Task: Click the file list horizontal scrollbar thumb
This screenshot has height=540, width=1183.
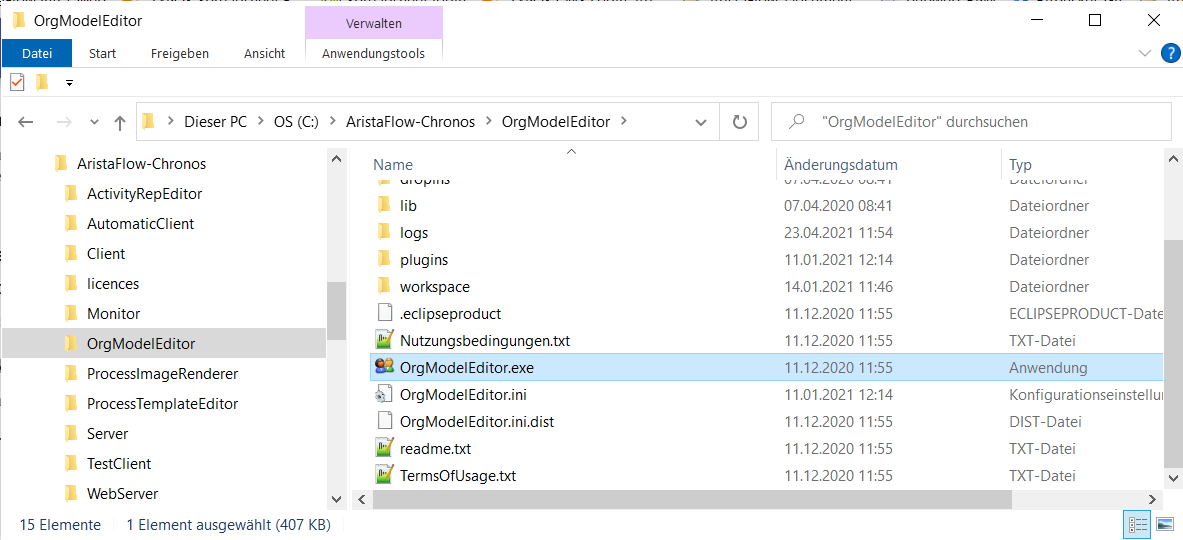Action: (x=690, y=499)
